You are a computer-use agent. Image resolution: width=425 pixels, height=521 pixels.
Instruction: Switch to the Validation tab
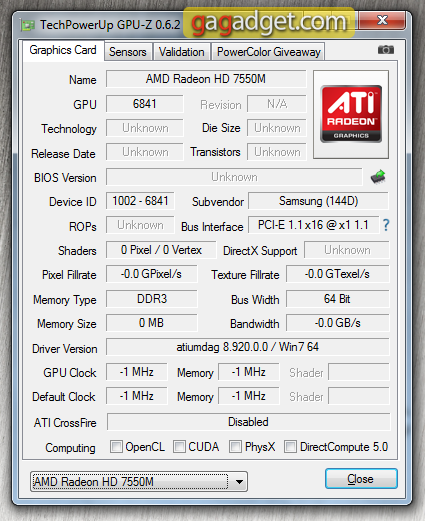point(182,52)
